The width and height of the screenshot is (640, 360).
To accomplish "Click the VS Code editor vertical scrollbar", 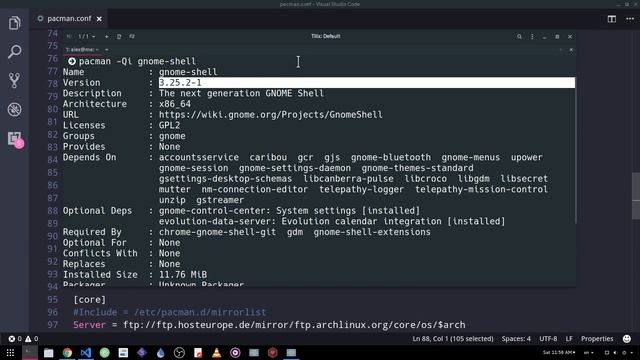I will [636, 196].
